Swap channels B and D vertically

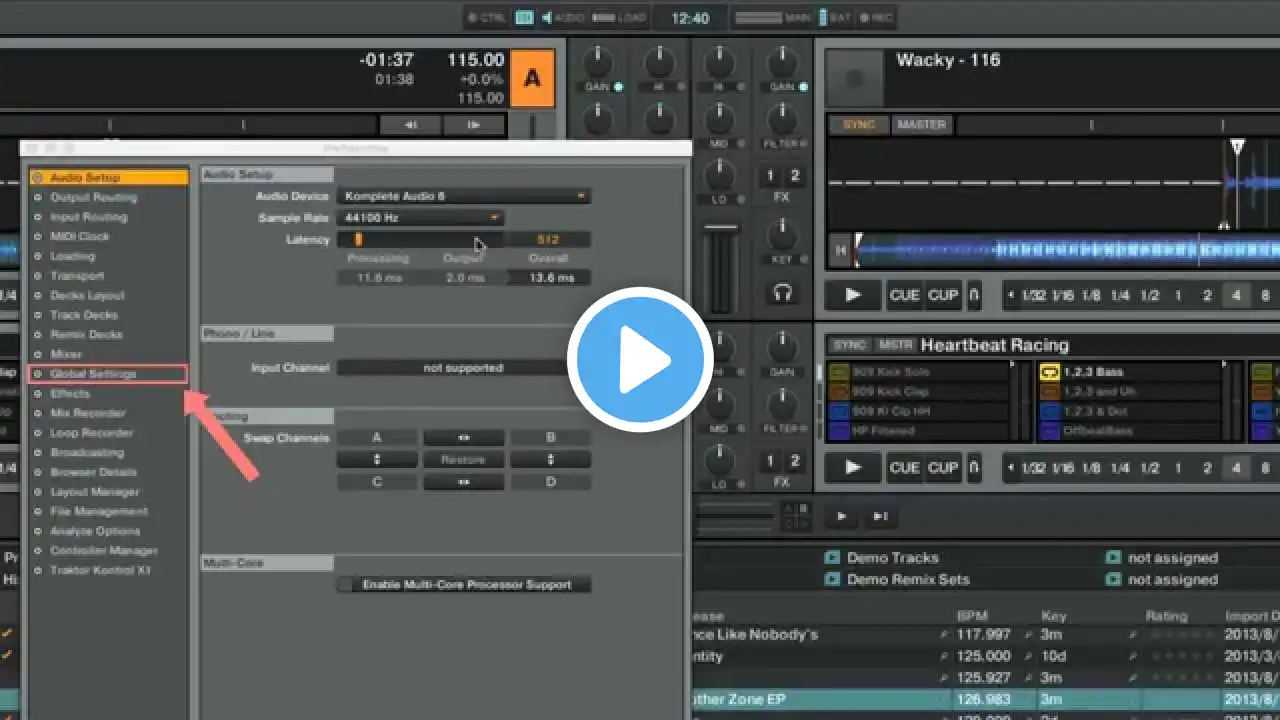[550, 460]
